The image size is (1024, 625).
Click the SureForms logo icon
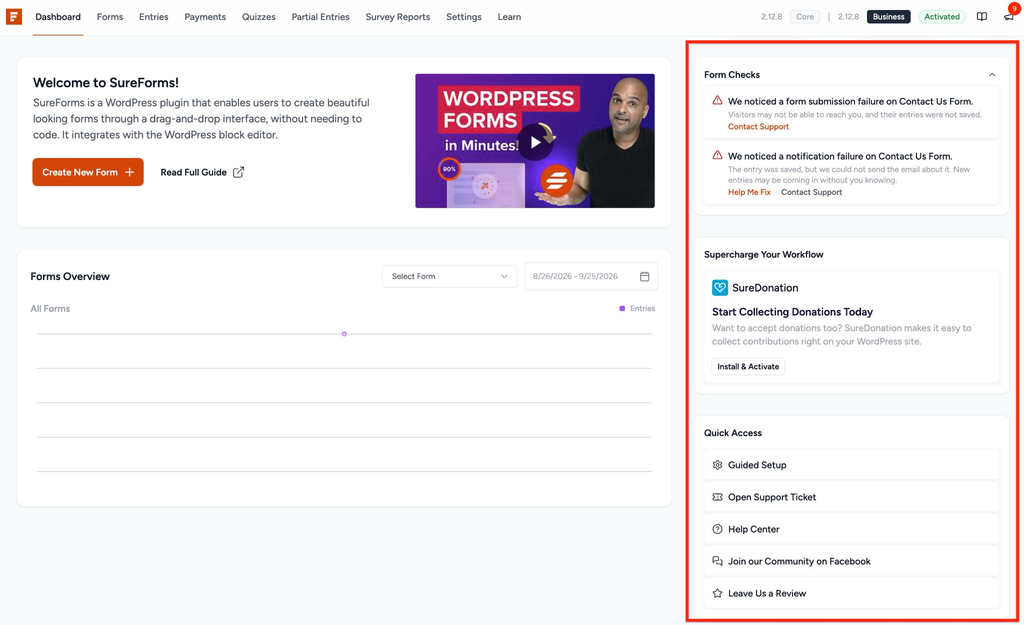tap(14, 16)
